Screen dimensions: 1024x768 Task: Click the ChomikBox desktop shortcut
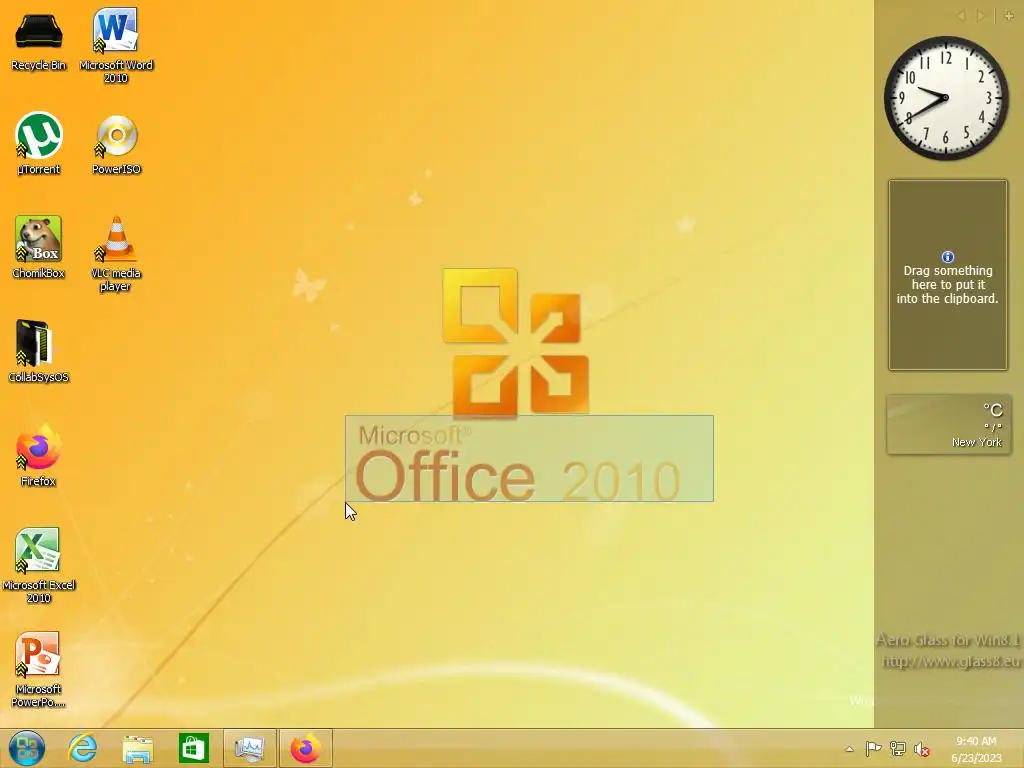click(x=39, y=247)
